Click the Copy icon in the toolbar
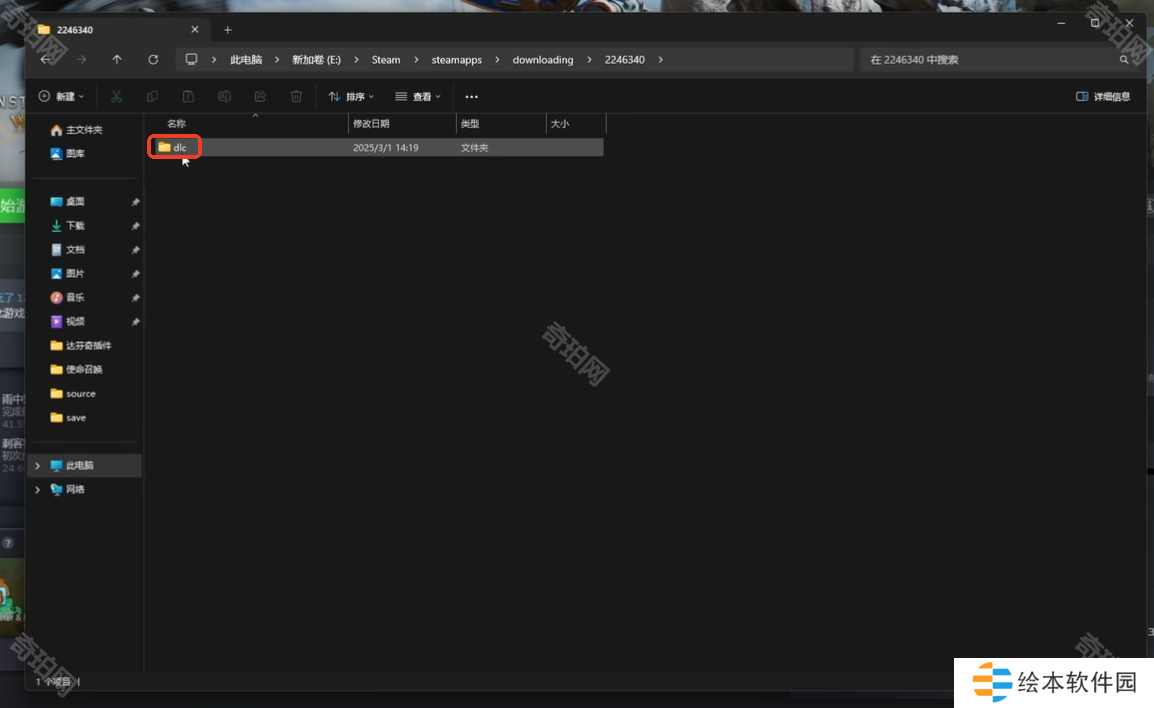Image resolution: width=1154 pixels, height=708 pixels. click(152, 97)
